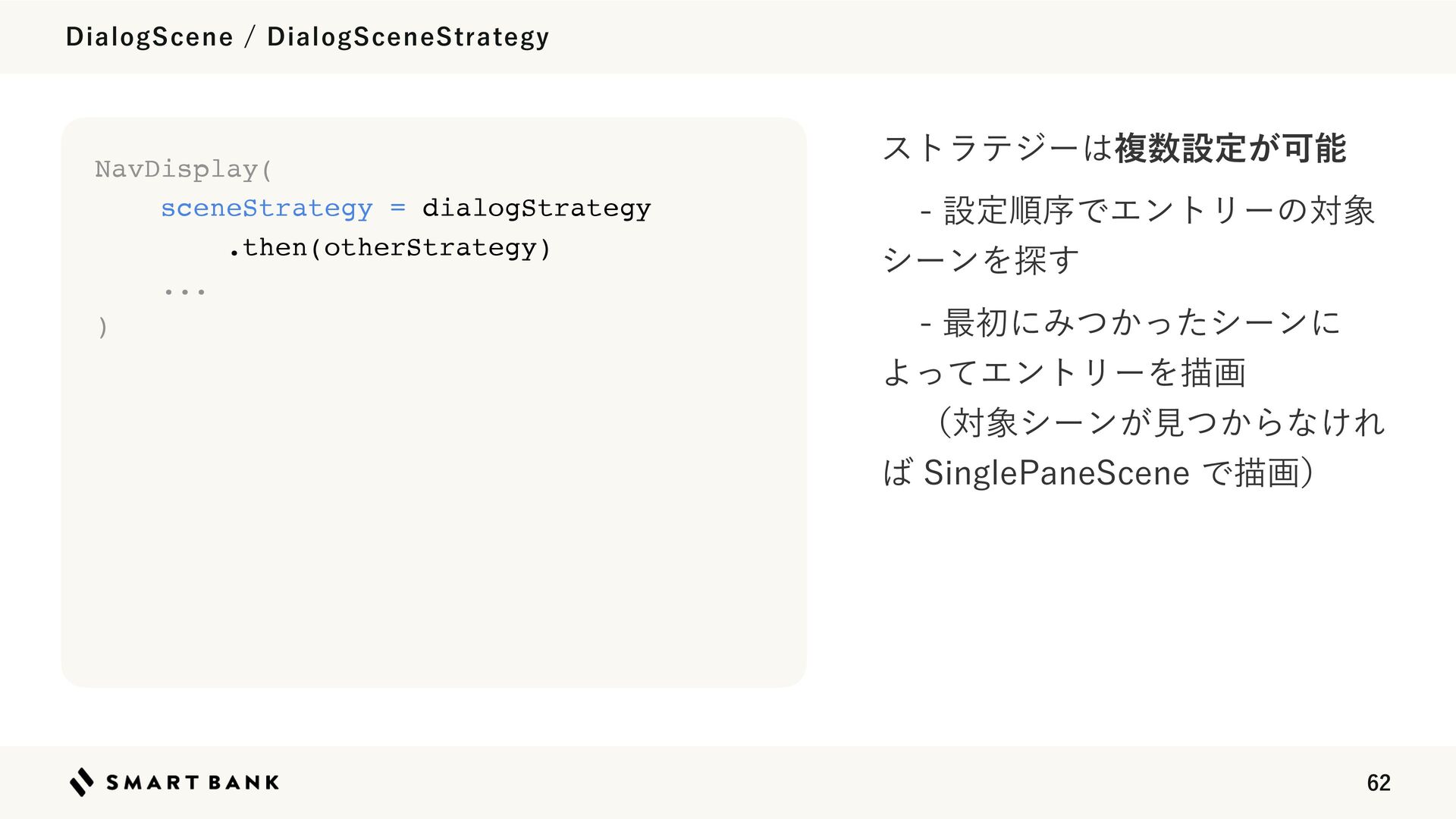Click the equals sign after sceneStrategy
Viewport: 1456px width, 819px height.
pos(397,208)
